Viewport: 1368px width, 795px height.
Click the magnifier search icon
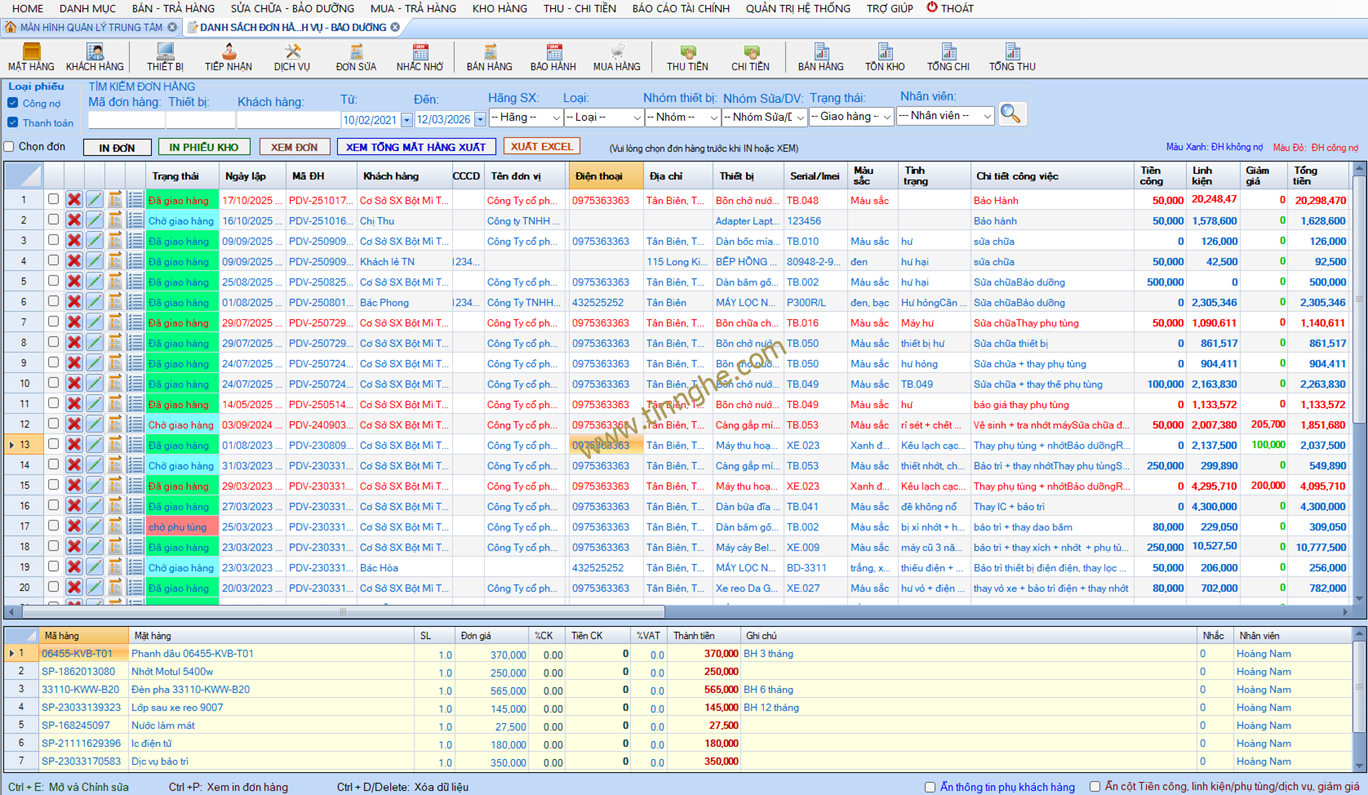(x=1011, y=114)
